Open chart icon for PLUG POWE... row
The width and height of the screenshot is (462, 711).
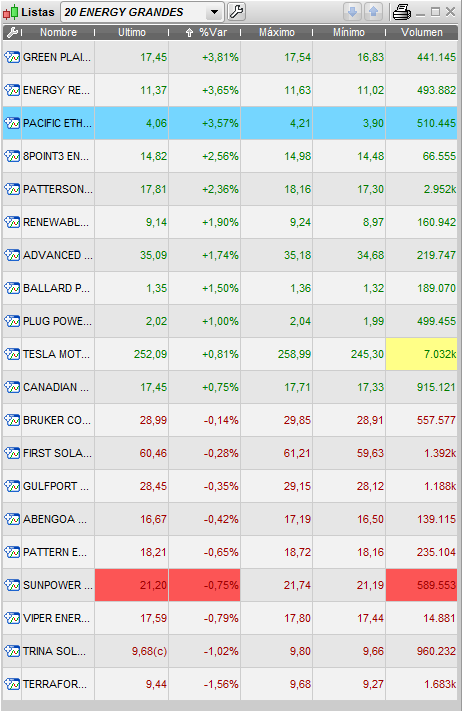pyautogui.click(x=12, y=321)
